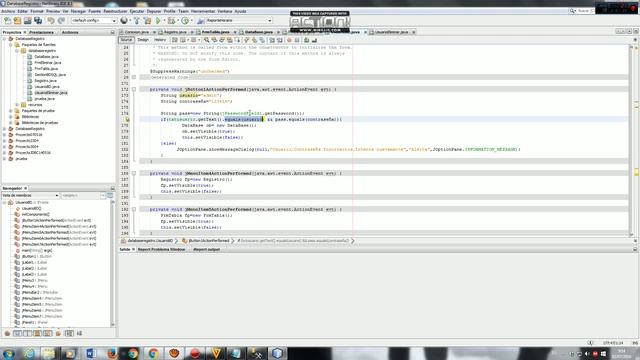The image size is (640, 360).
Task: Open the Ayuda menu
Action: (240, 11)
